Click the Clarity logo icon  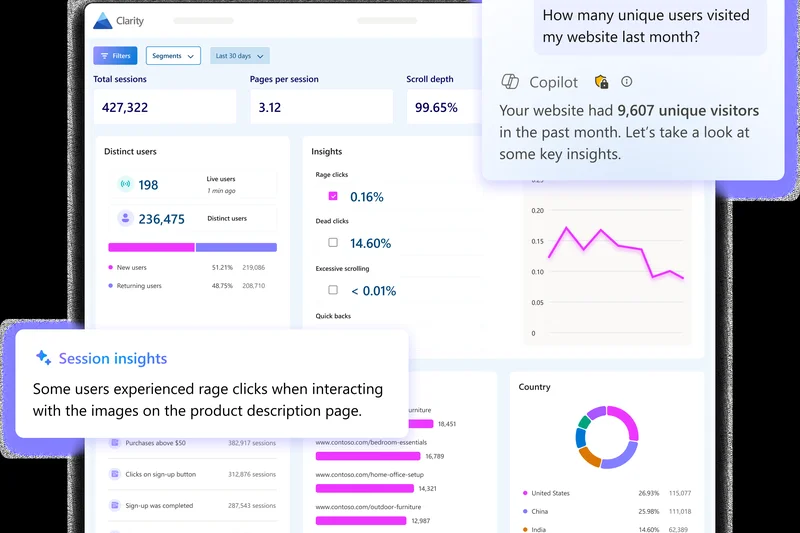(x=104, y=20)
